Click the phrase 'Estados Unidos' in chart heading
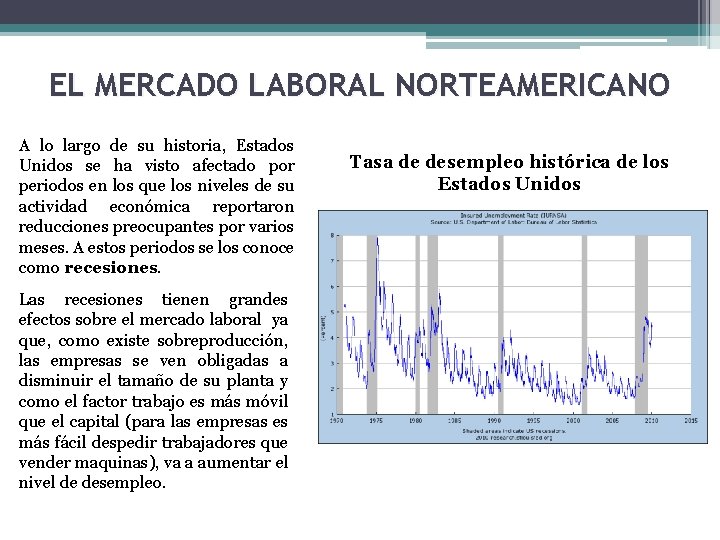The height and width of the screenshot is (540, 720). click(509, 184)
